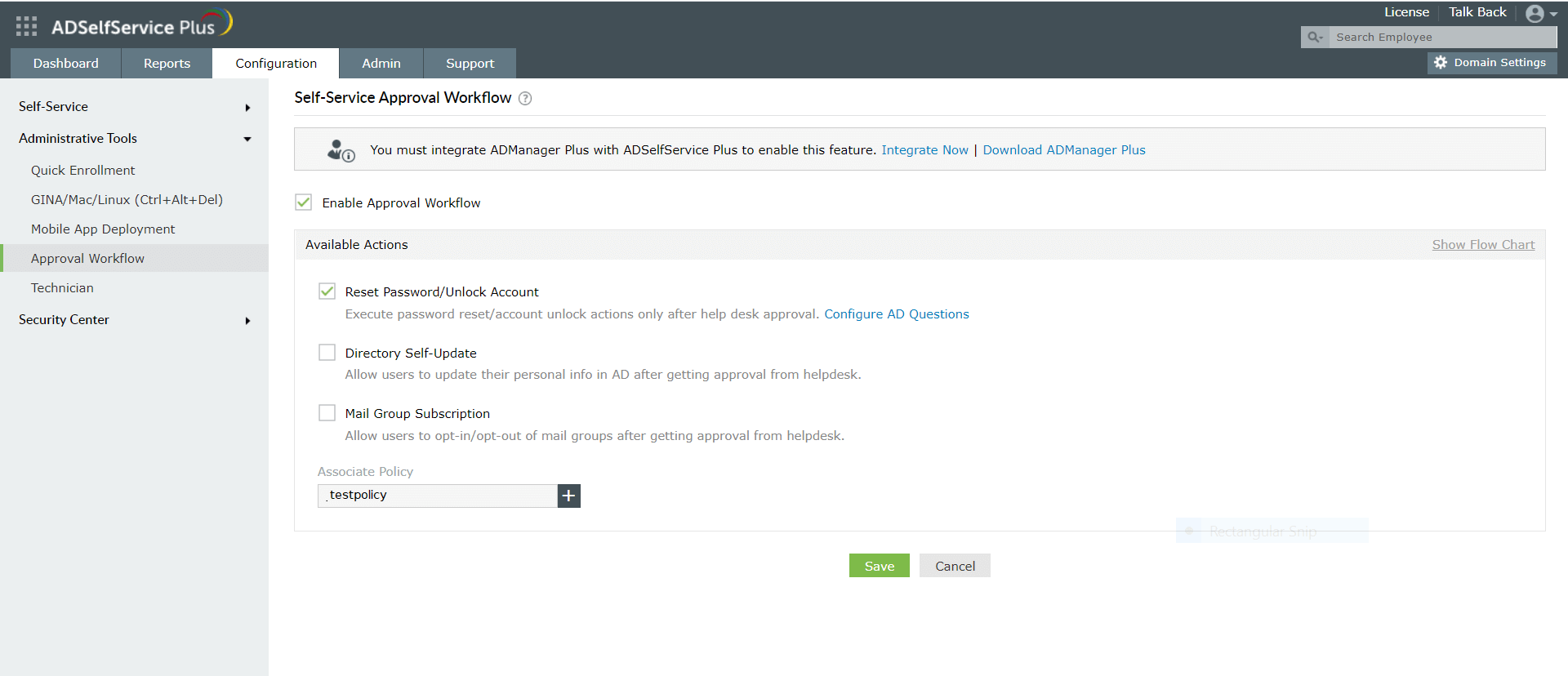
Task: Click the search magnifier icon in employee search
Action: tap(1314, 38)
